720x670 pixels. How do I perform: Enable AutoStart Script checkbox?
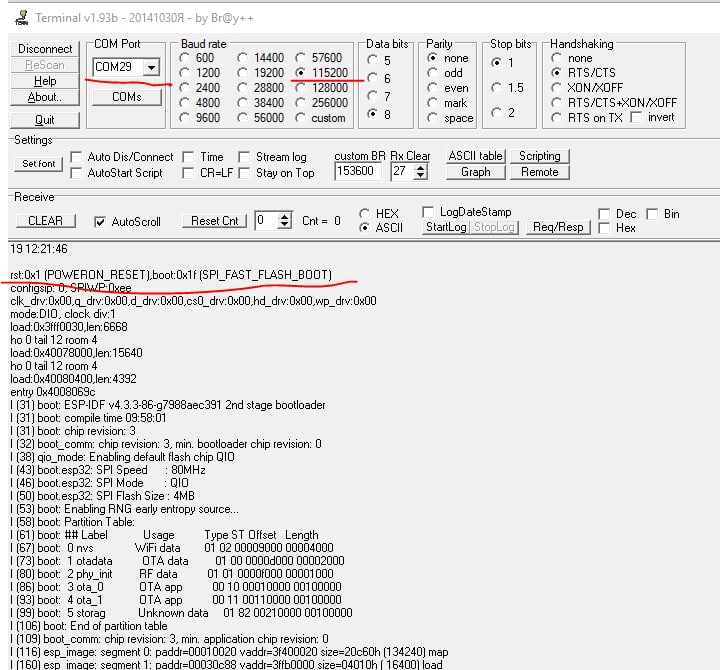pyautogui.click(x=76, y=173)
